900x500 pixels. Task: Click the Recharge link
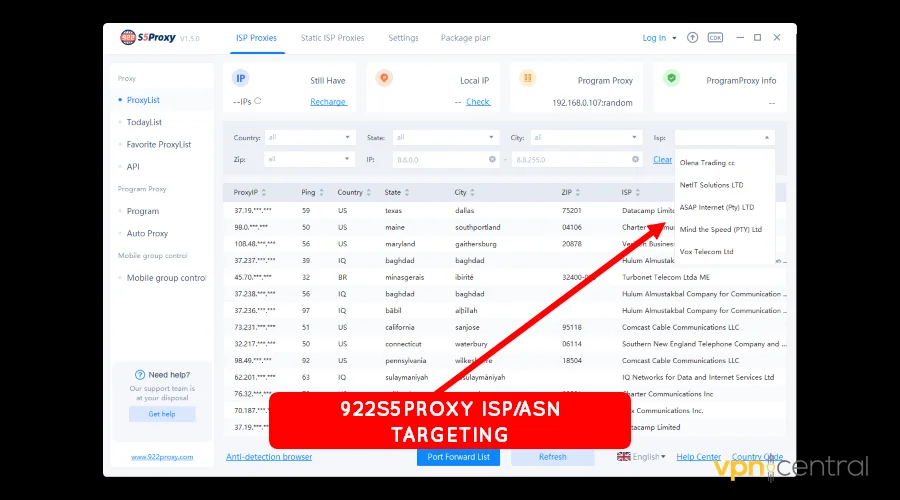pyautogui.click(x=328, y=102)
